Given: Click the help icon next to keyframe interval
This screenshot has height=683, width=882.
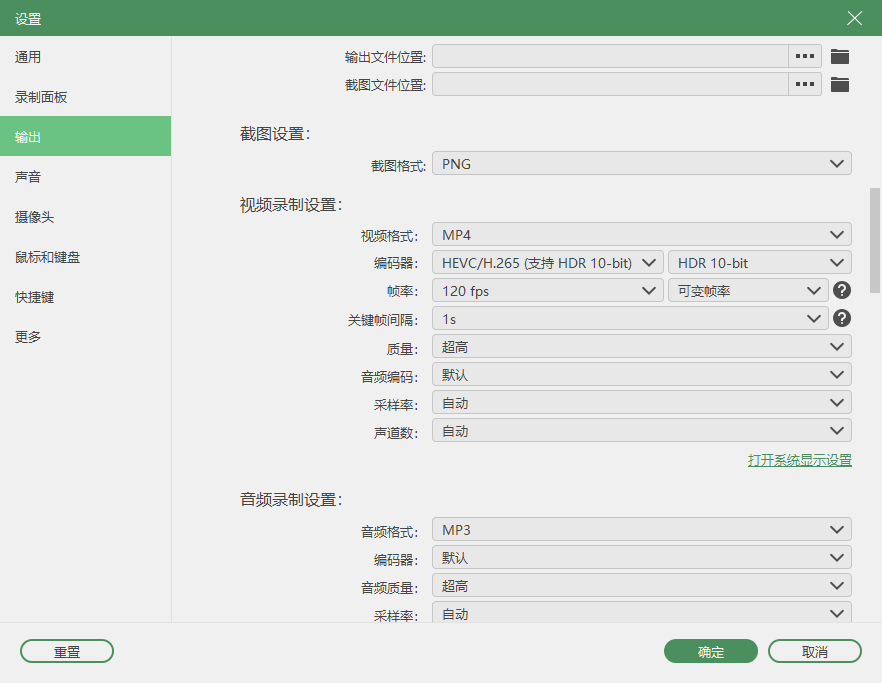Looking at the screenshot, I should click(841, 318).
